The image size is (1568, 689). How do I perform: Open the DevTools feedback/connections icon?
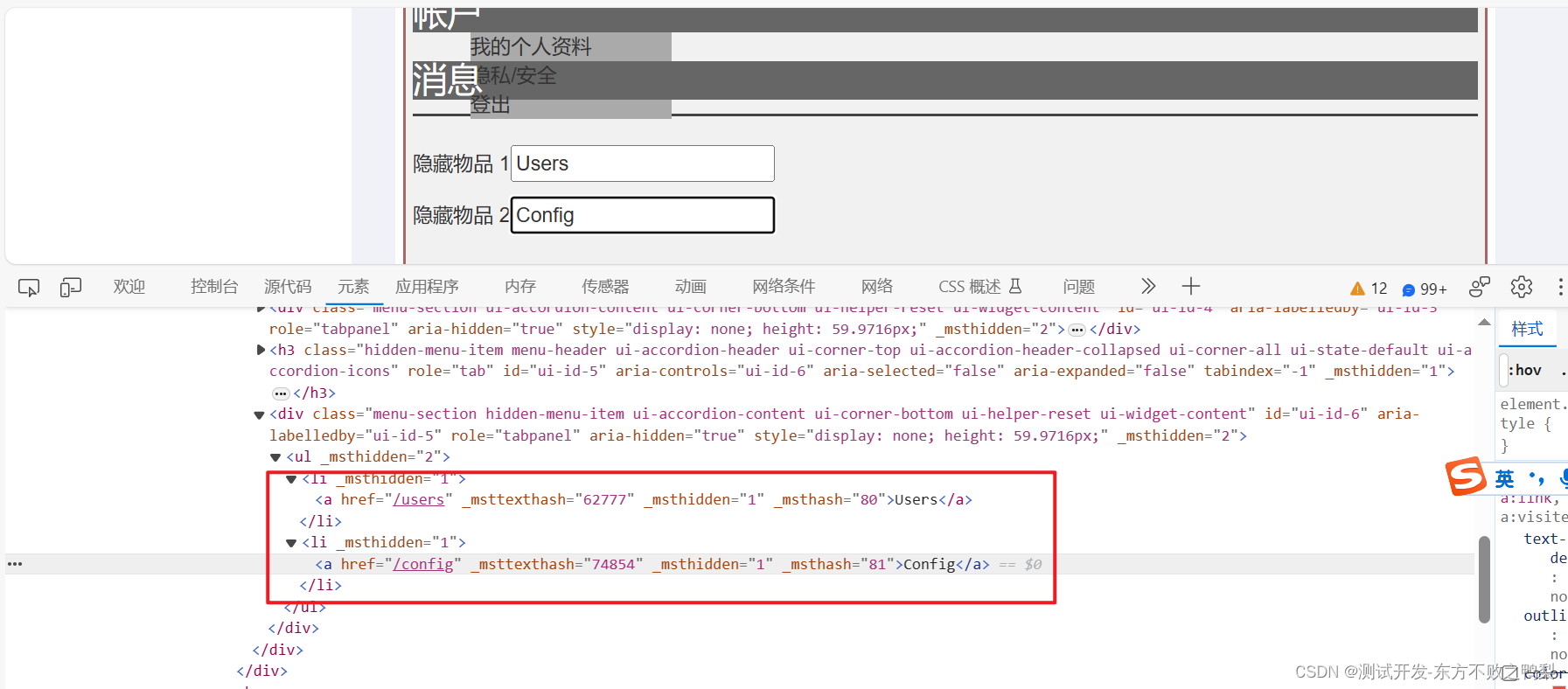click(x=1480, y=287)
